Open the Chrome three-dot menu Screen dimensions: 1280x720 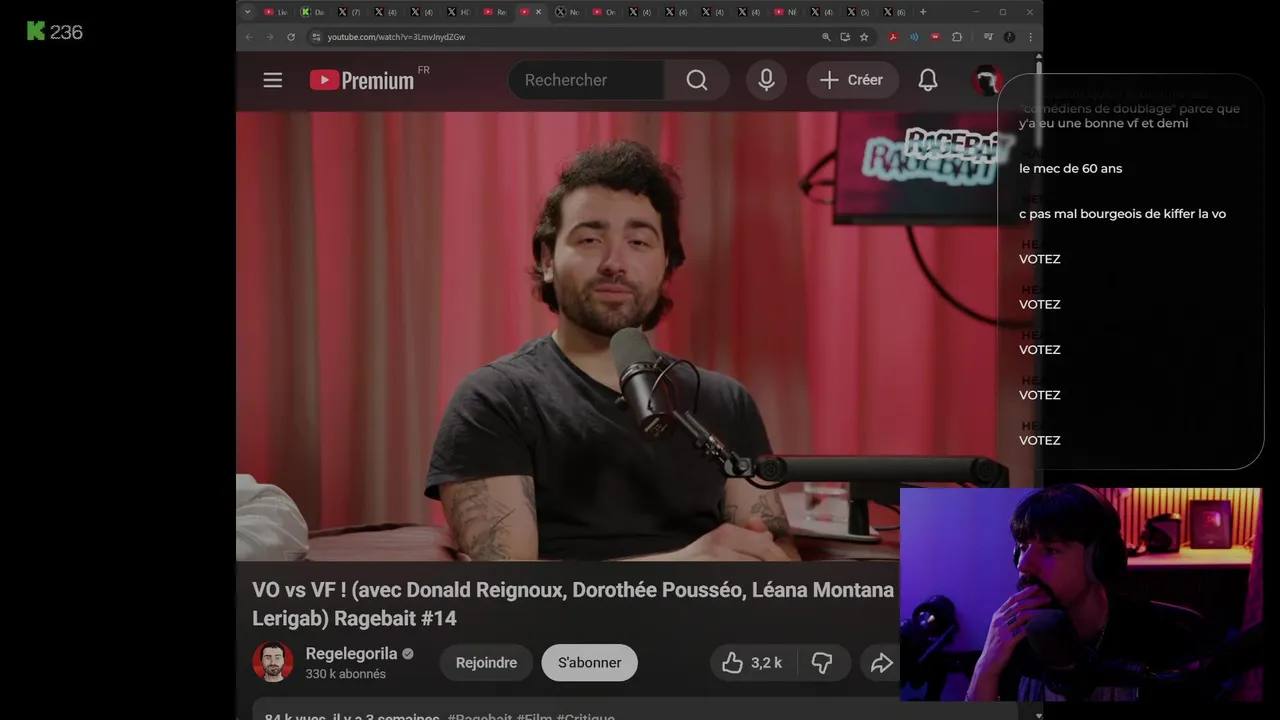(1030, 37)
